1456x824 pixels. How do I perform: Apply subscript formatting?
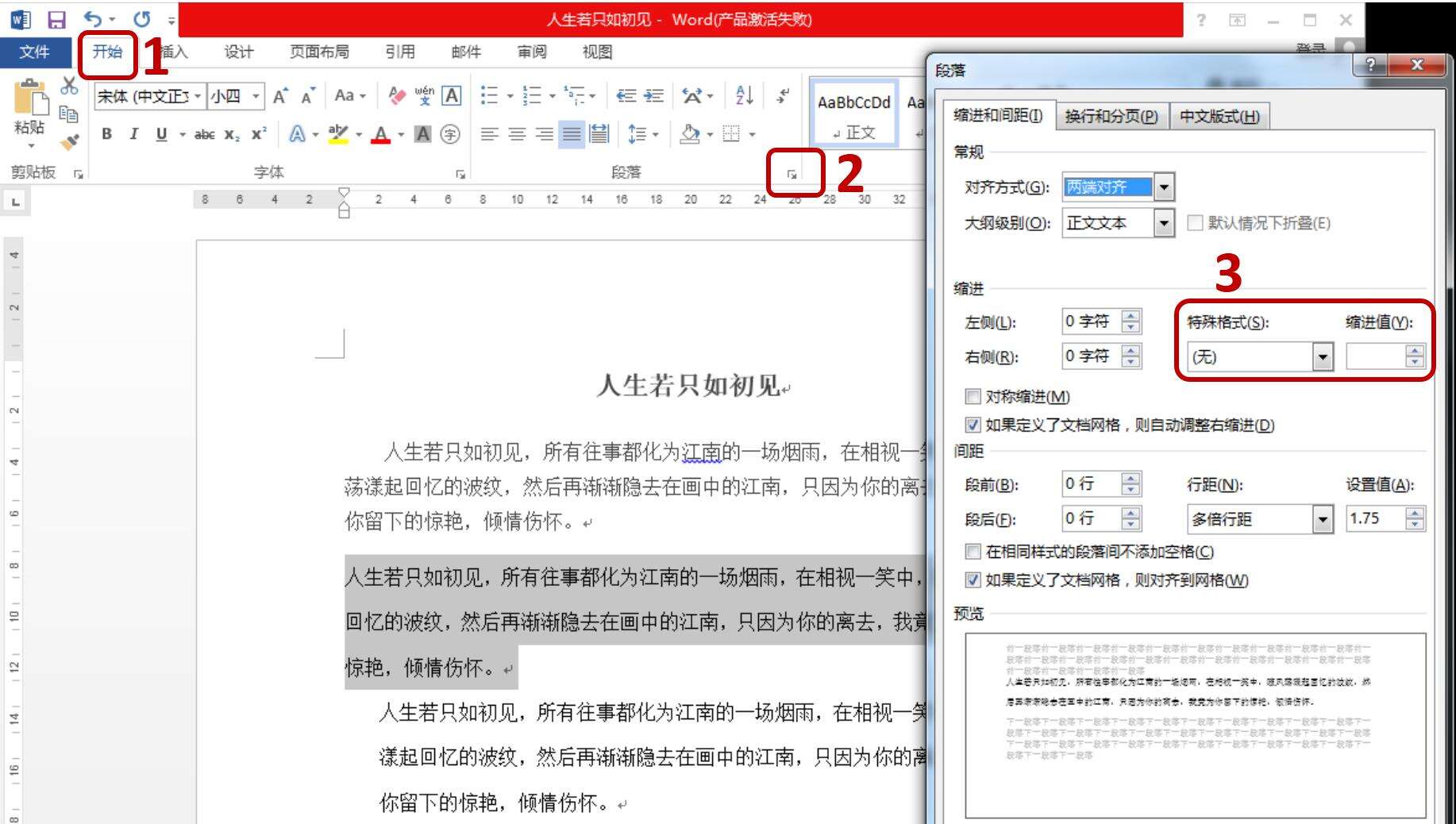click(x=232, y=134)
